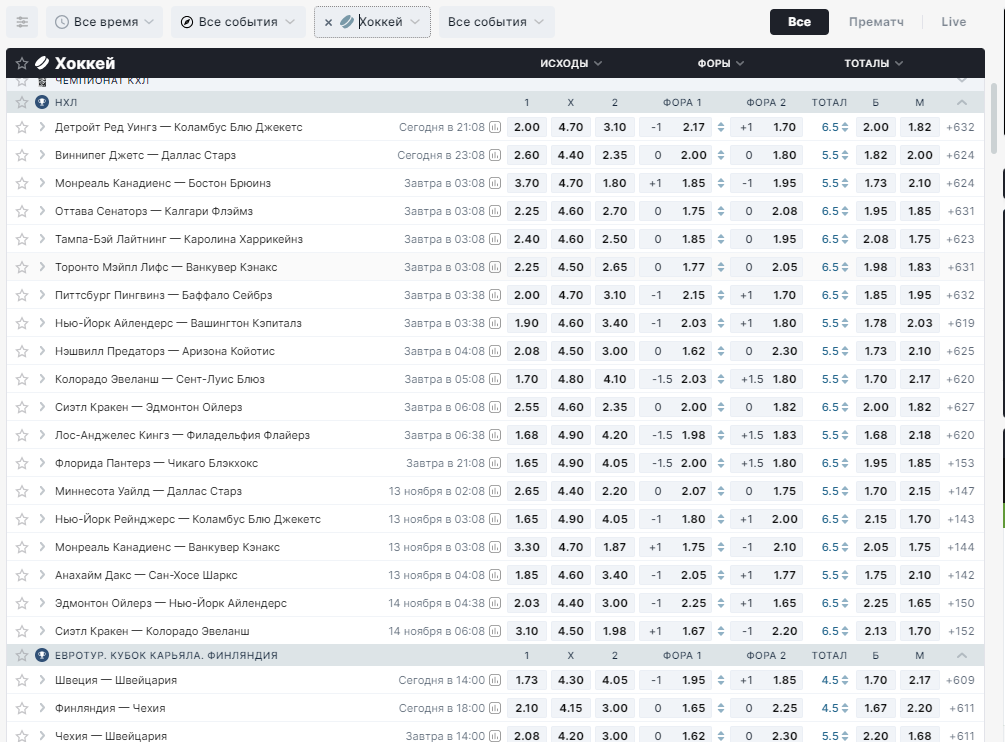
Task: Star the Монреаль Канадиенс — Бостон Брюинз match
Action: pyautogui.click(x=22, y=183)
